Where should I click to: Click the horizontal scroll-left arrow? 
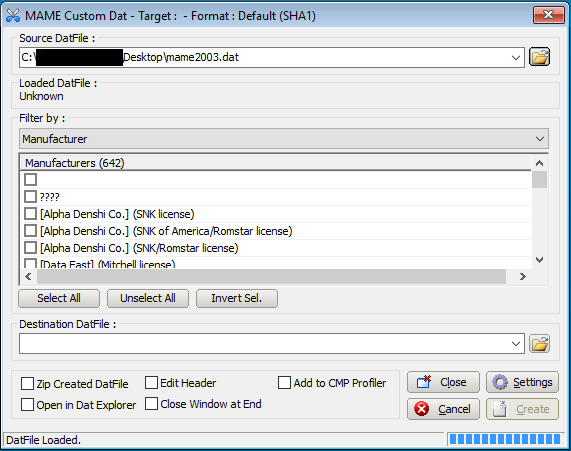click(x=28, y=277)
